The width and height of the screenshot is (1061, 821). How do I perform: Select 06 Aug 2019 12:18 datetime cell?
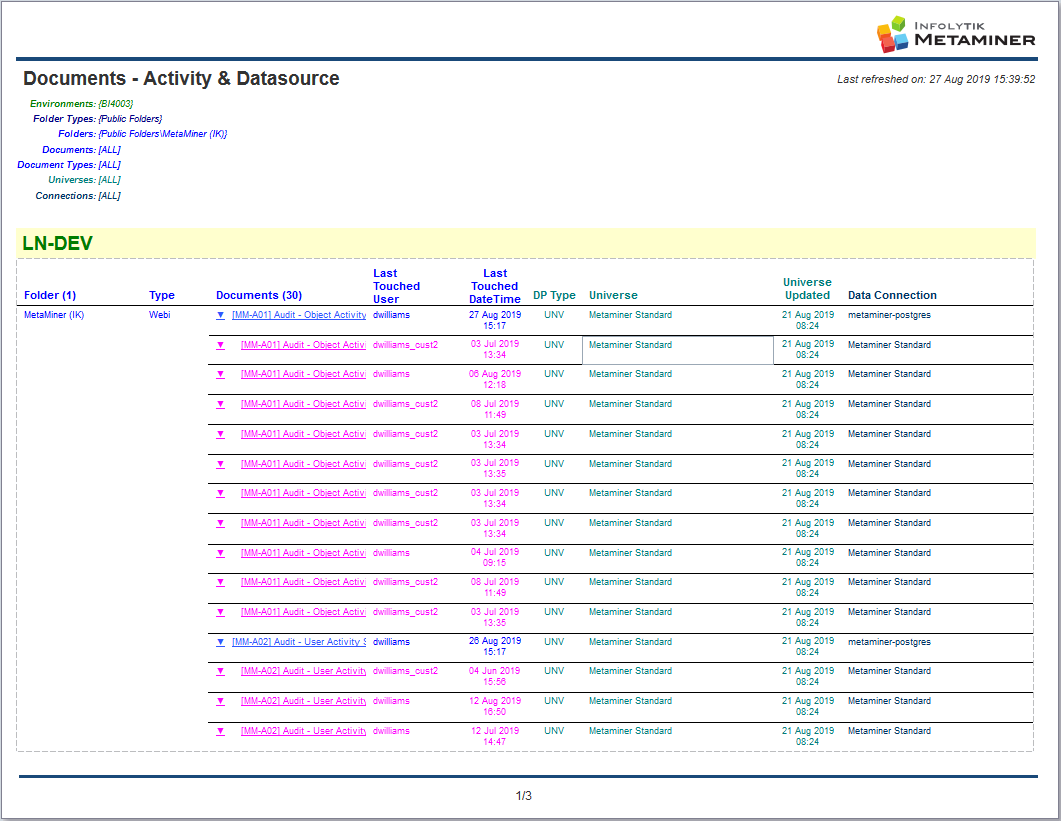495,379
